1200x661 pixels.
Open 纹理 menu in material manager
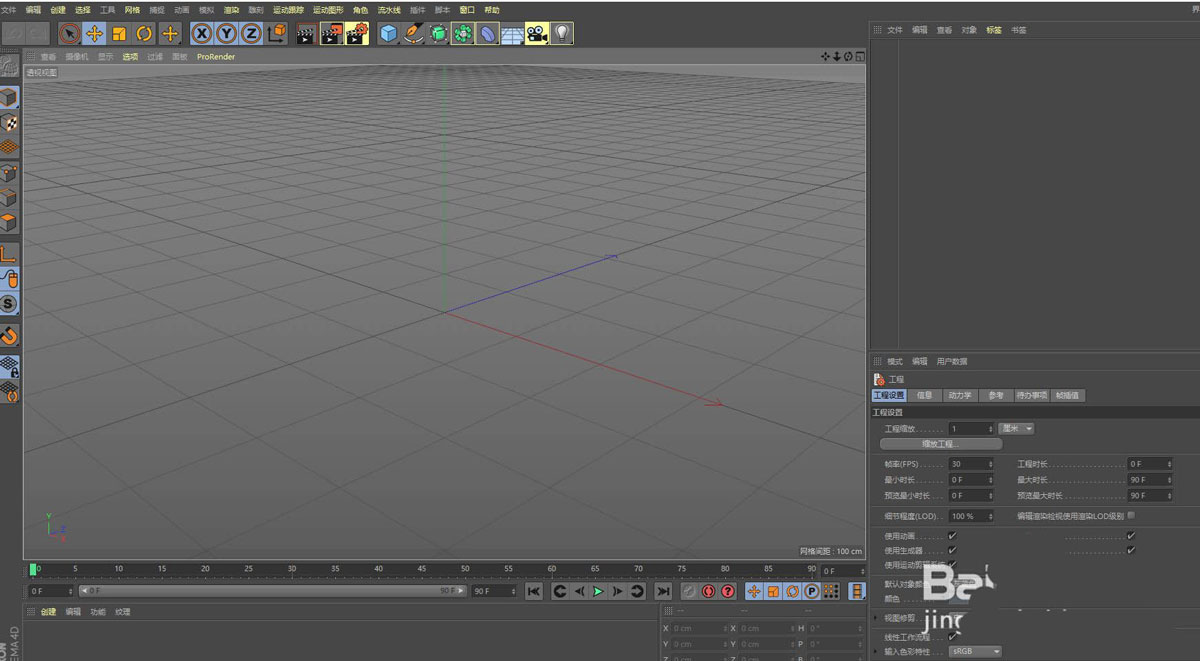(122, 612)
